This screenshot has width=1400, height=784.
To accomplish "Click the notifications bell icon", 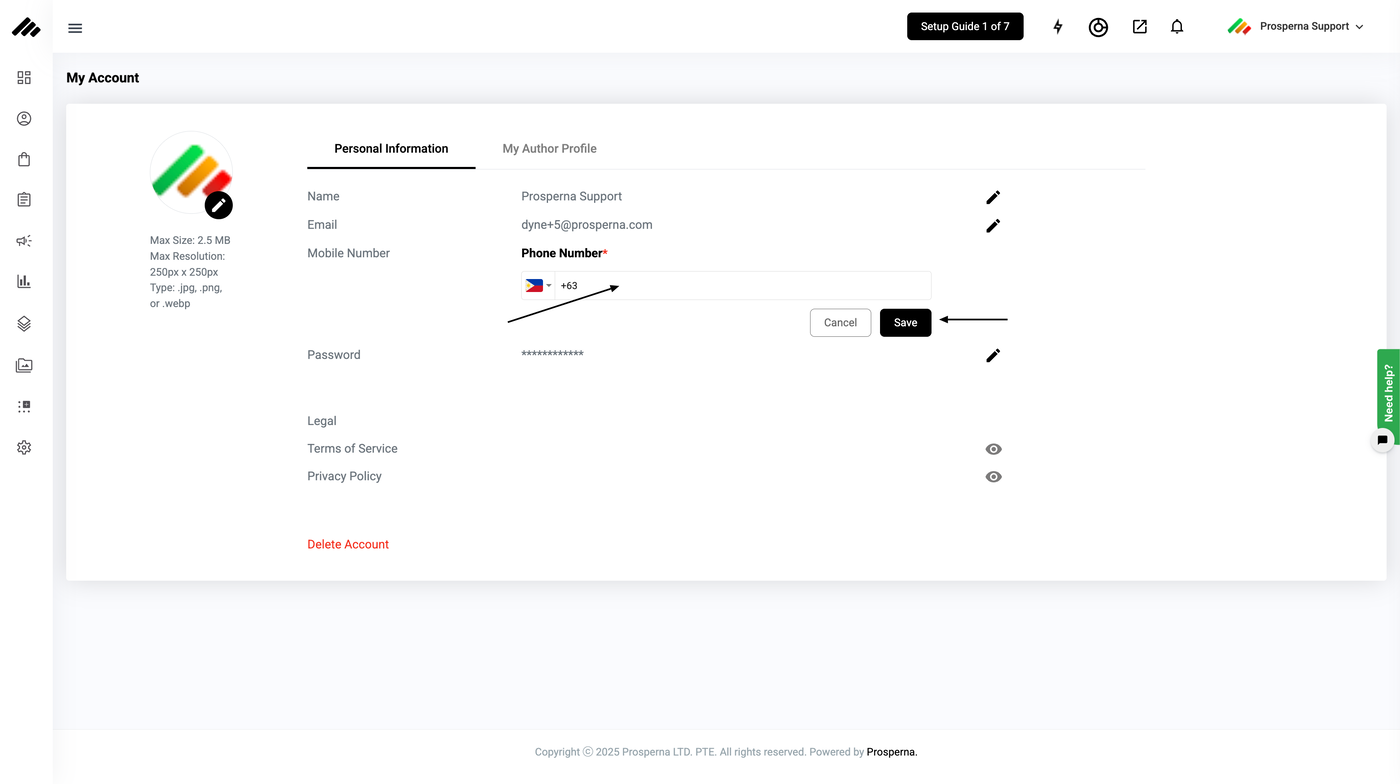I will point(1177,27).
